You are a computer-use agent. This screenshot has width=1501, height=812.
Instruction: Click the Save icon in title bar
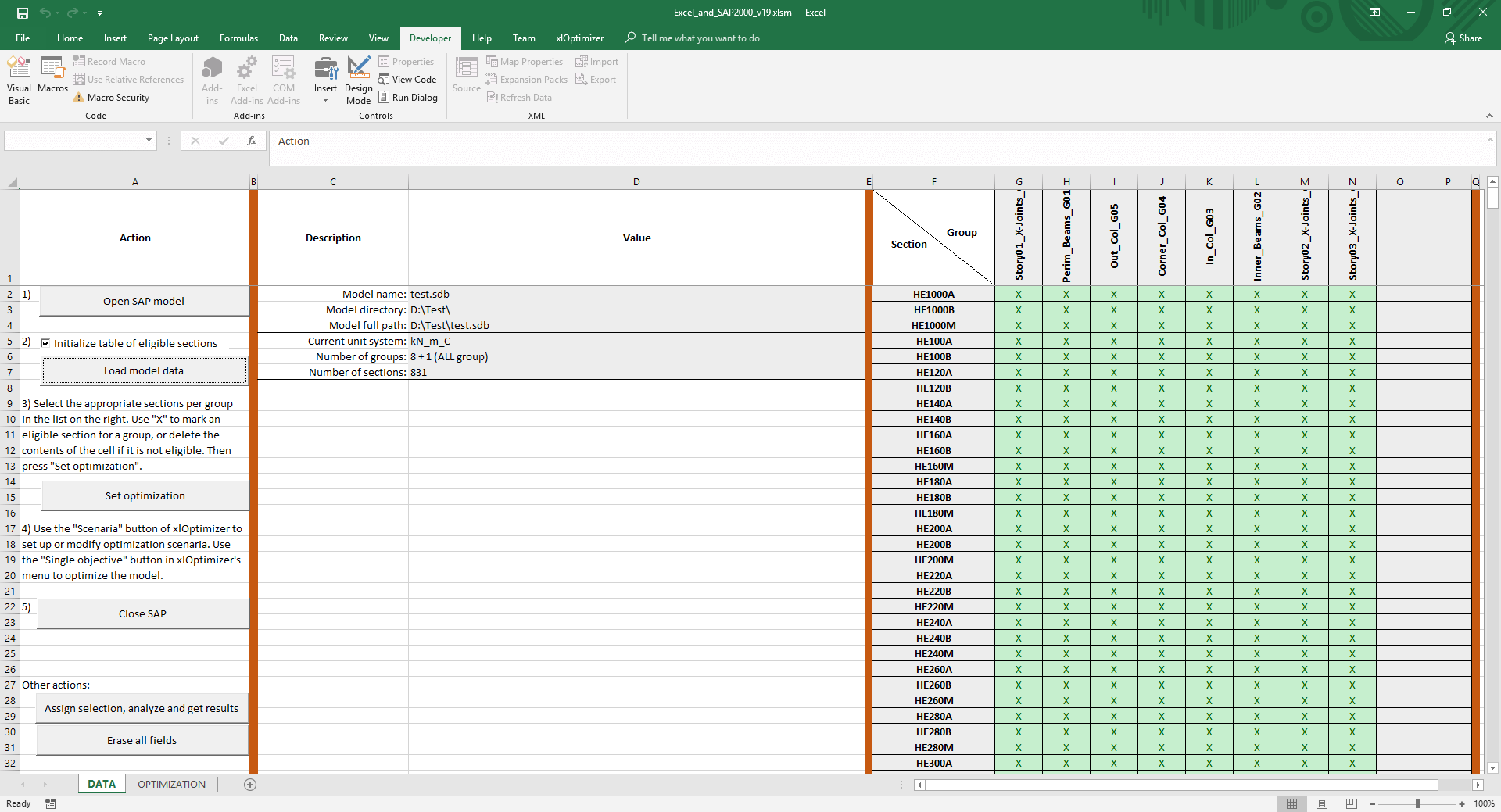click(23, 13)
